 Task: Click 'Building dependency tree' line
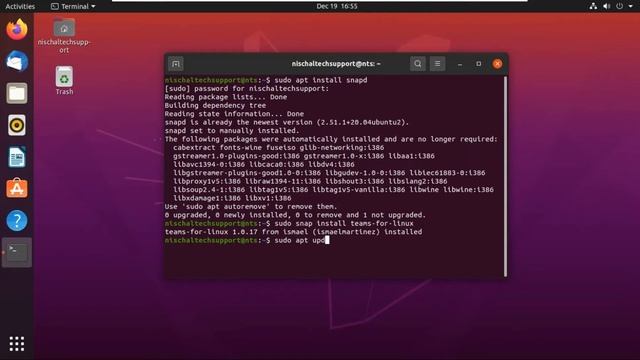point(215,105)
